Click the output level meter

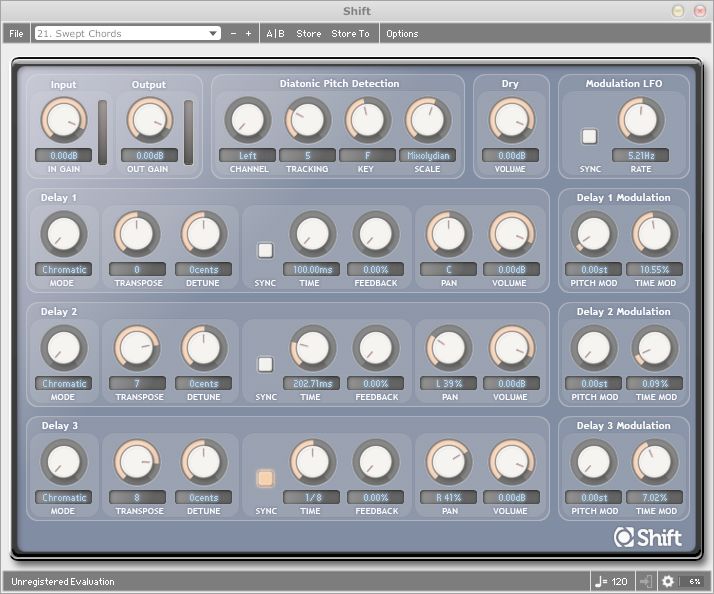(x=189, y=132)
